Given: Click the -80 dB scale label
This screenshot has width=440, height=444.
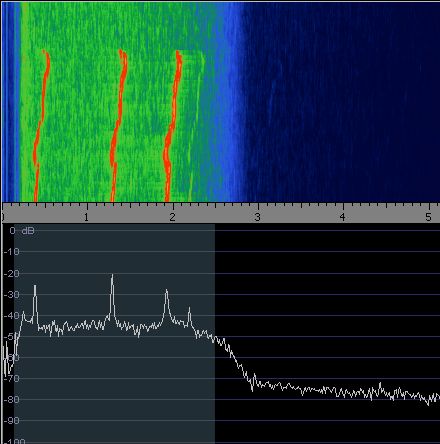Looking at the screenshot, I should coord(11,399).
